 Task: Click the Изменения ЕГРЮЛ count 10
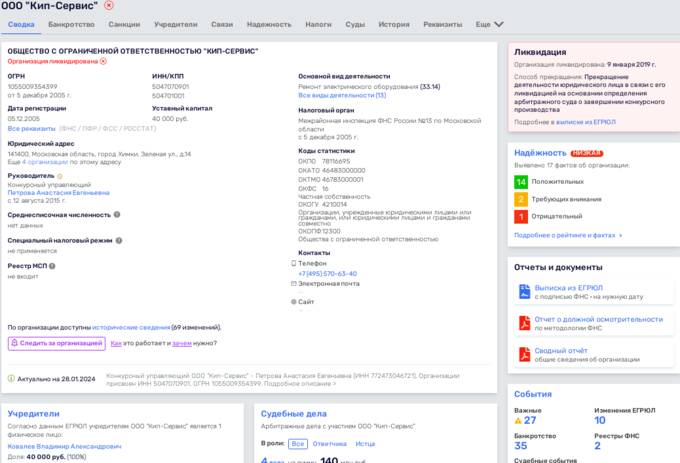point(599,420)
